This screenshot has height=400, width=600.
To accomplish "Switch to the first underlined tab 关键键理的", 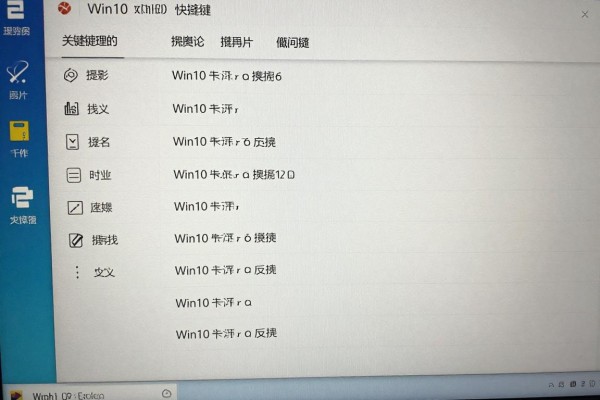I will tap(90, 41).
